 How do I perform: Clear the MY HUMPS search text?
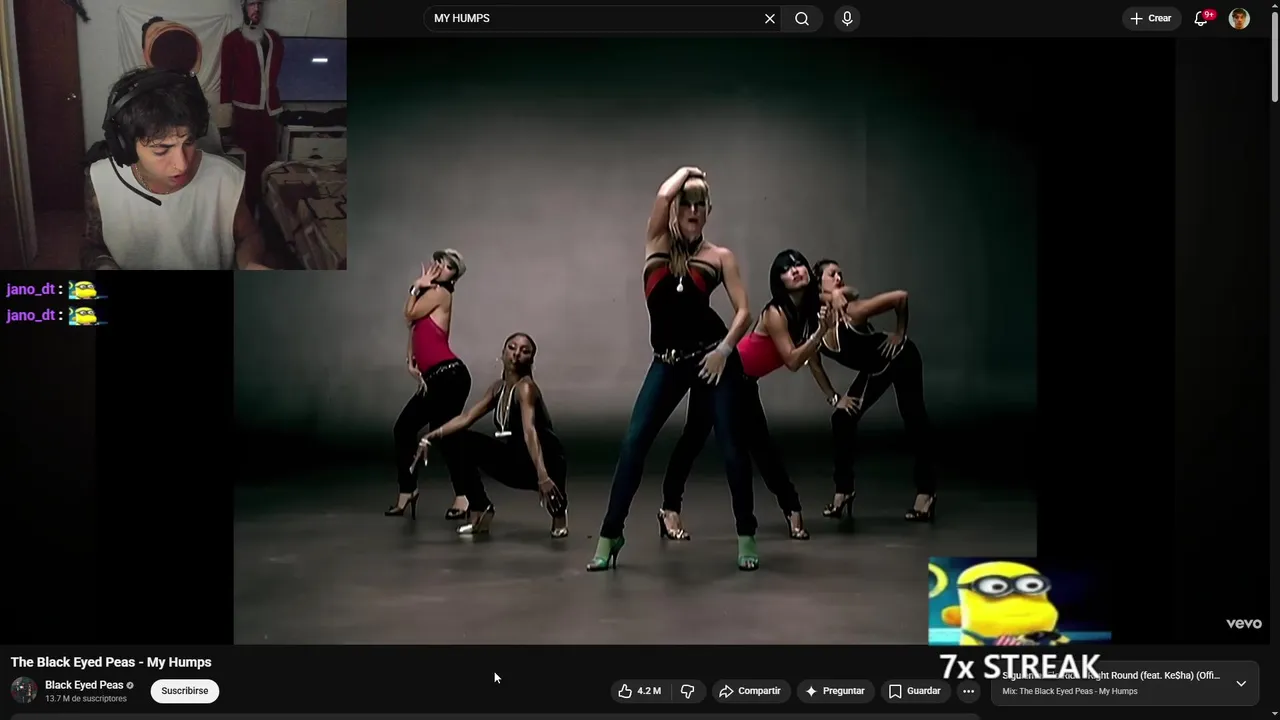click(x=770, y=18)
